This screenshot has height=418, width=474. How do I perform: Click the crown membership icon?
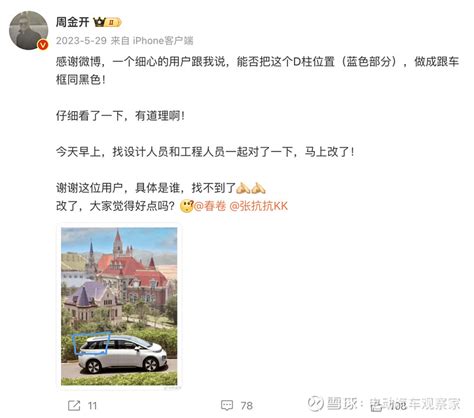[x=99, y=22]
